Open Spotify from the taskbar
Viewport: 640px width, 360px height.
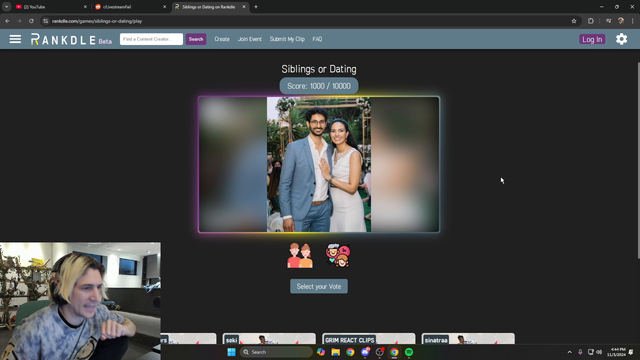tap(409, 352)
